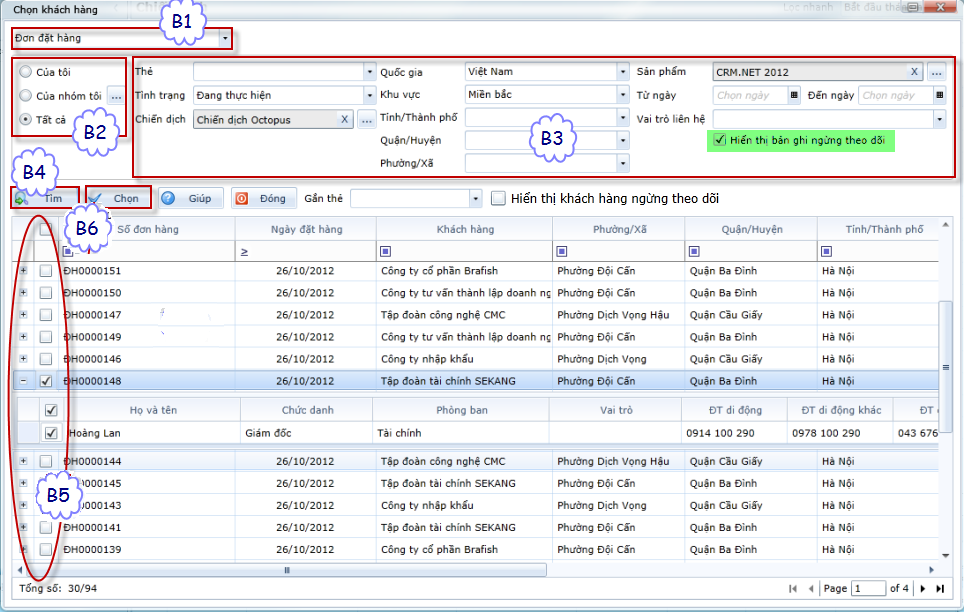964x612 pixels.
Task: Go to the next results page
Action: coord(922,589)
